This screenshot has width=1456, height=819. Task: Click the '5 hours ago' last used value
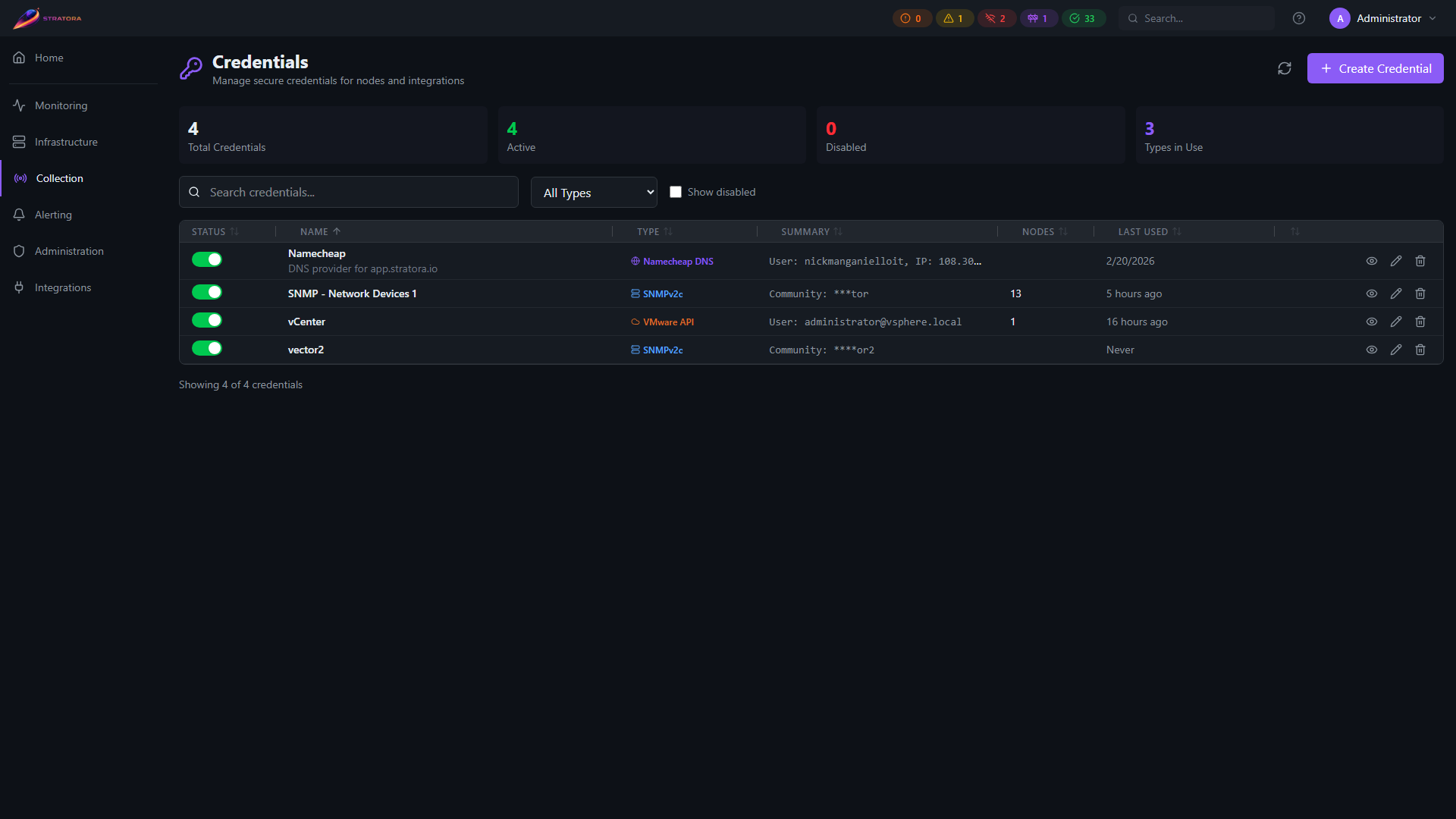point(1134,293)
